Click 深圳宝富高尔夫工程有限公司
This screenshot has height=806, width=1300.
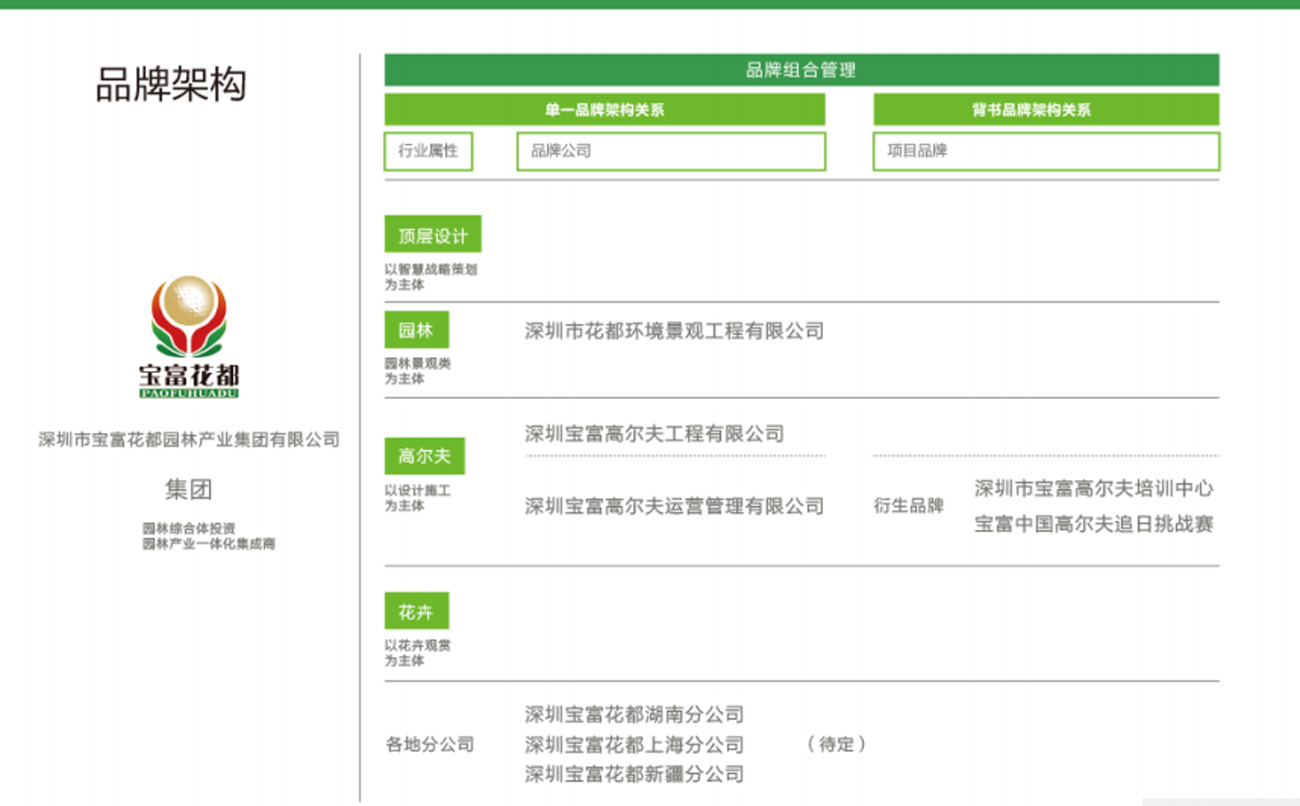coord(654,434)
